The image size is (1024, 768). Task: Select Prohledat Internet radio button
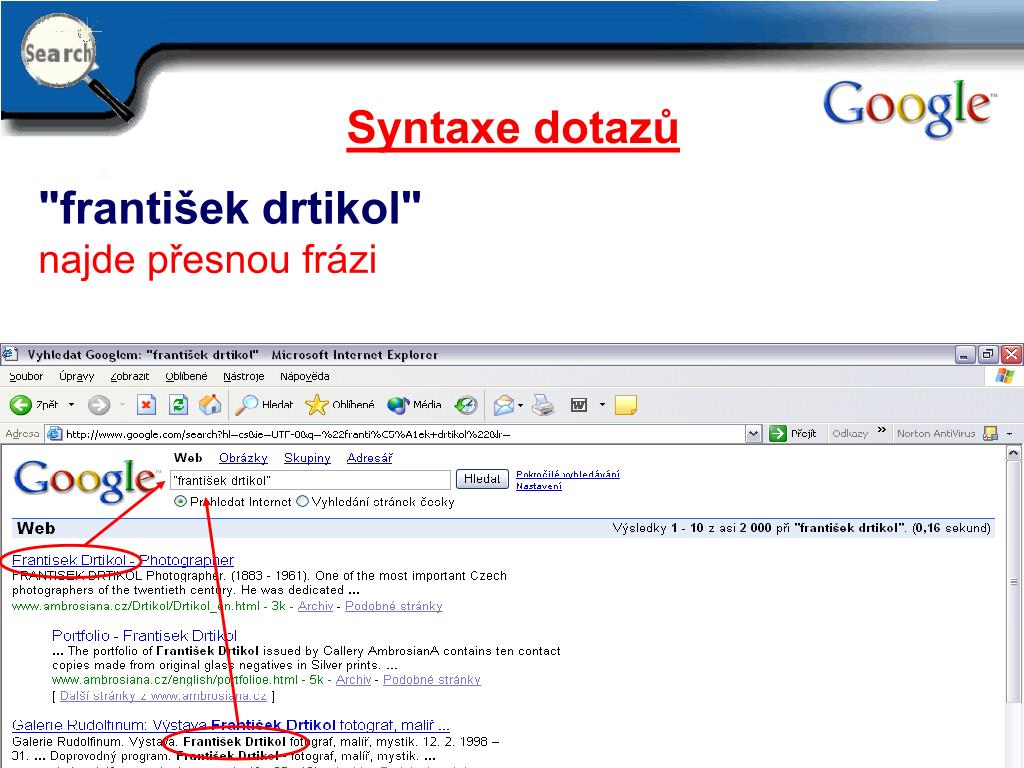[x=180, y=502]
